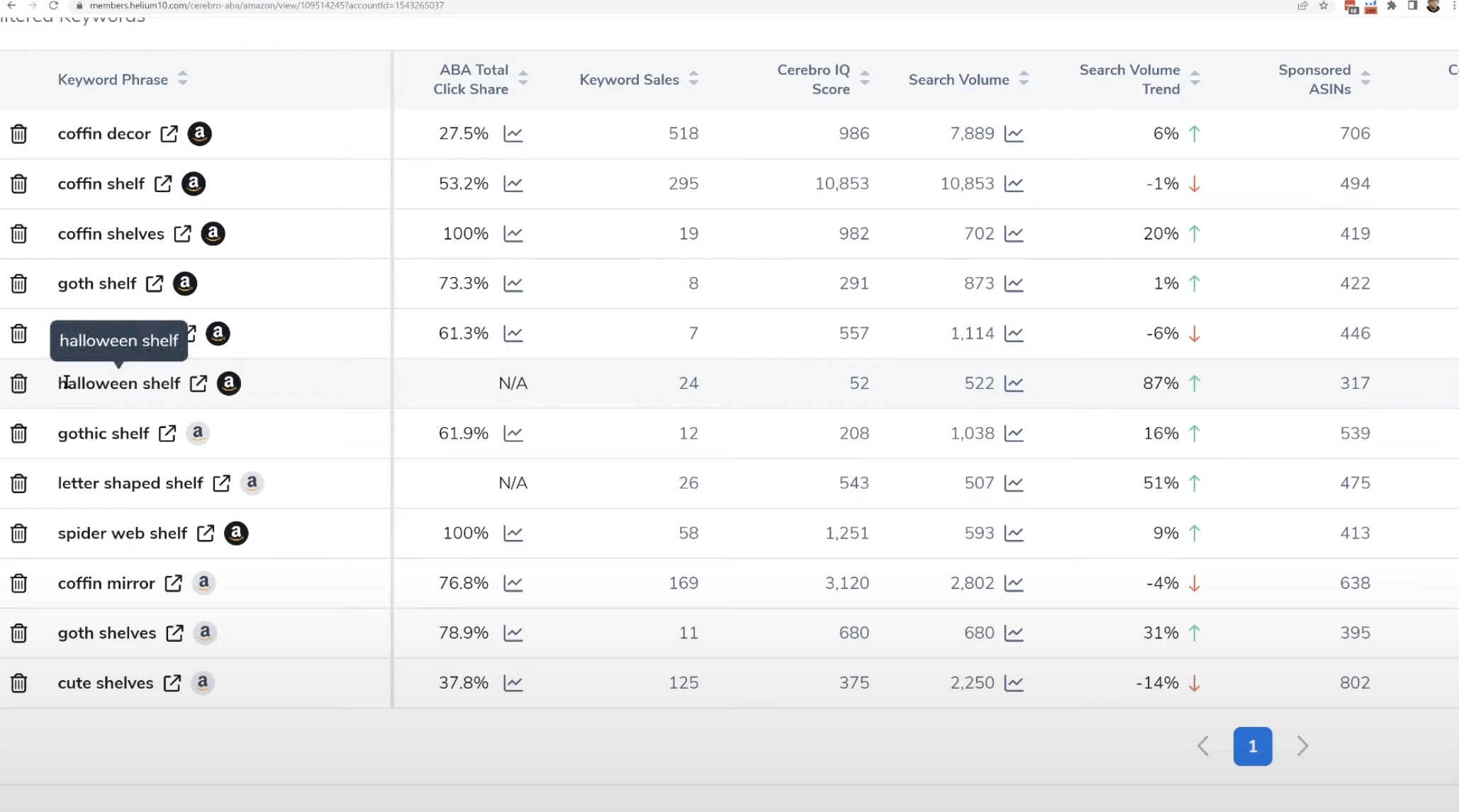Open sort chevrons on Keyword Phrase header
The width and height of the screenshot is (1459, 812).
(x=181, y=79)
